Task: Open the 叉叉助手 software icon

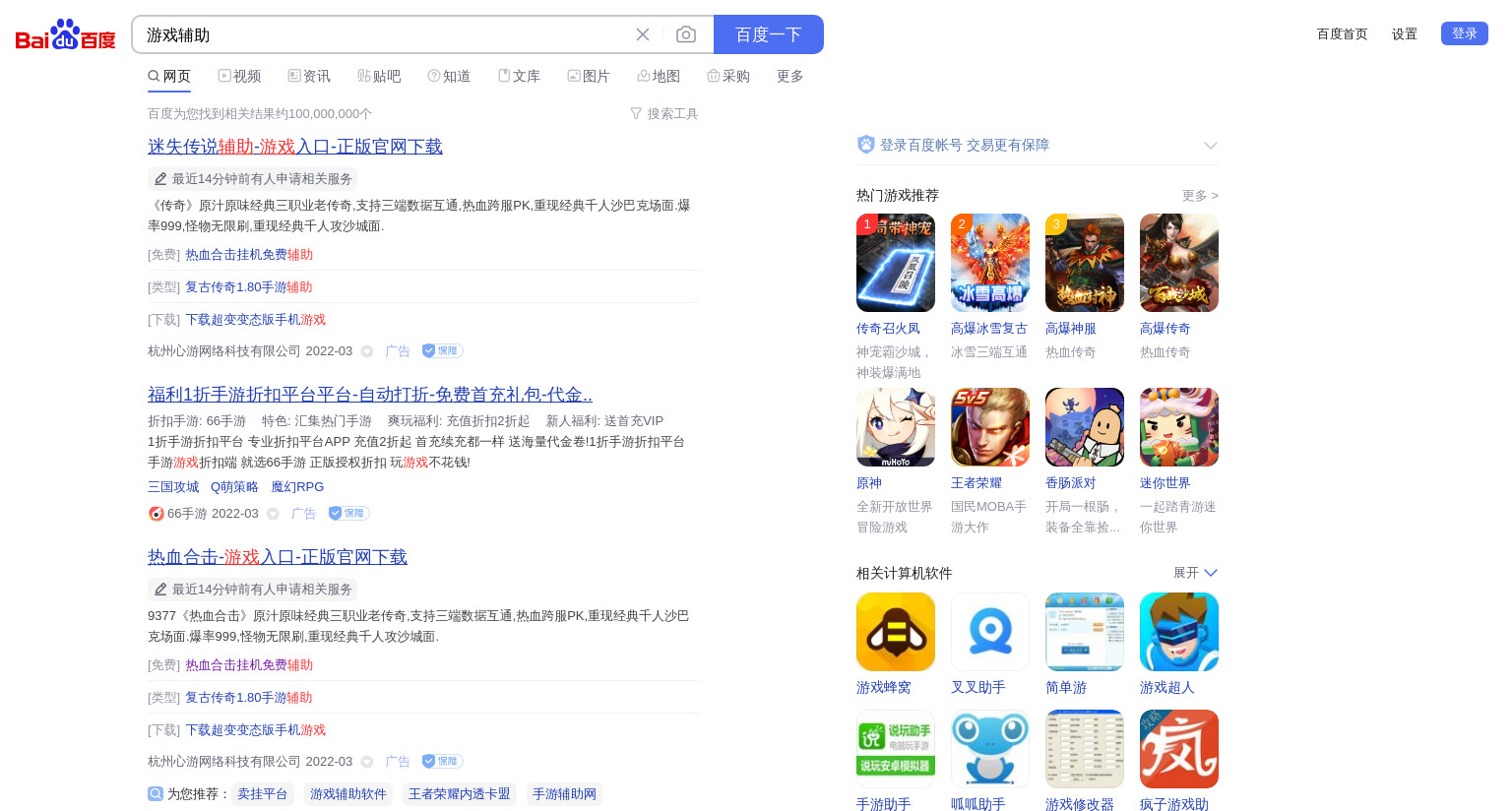Action: pyautogui.click(x=990, y=632)
